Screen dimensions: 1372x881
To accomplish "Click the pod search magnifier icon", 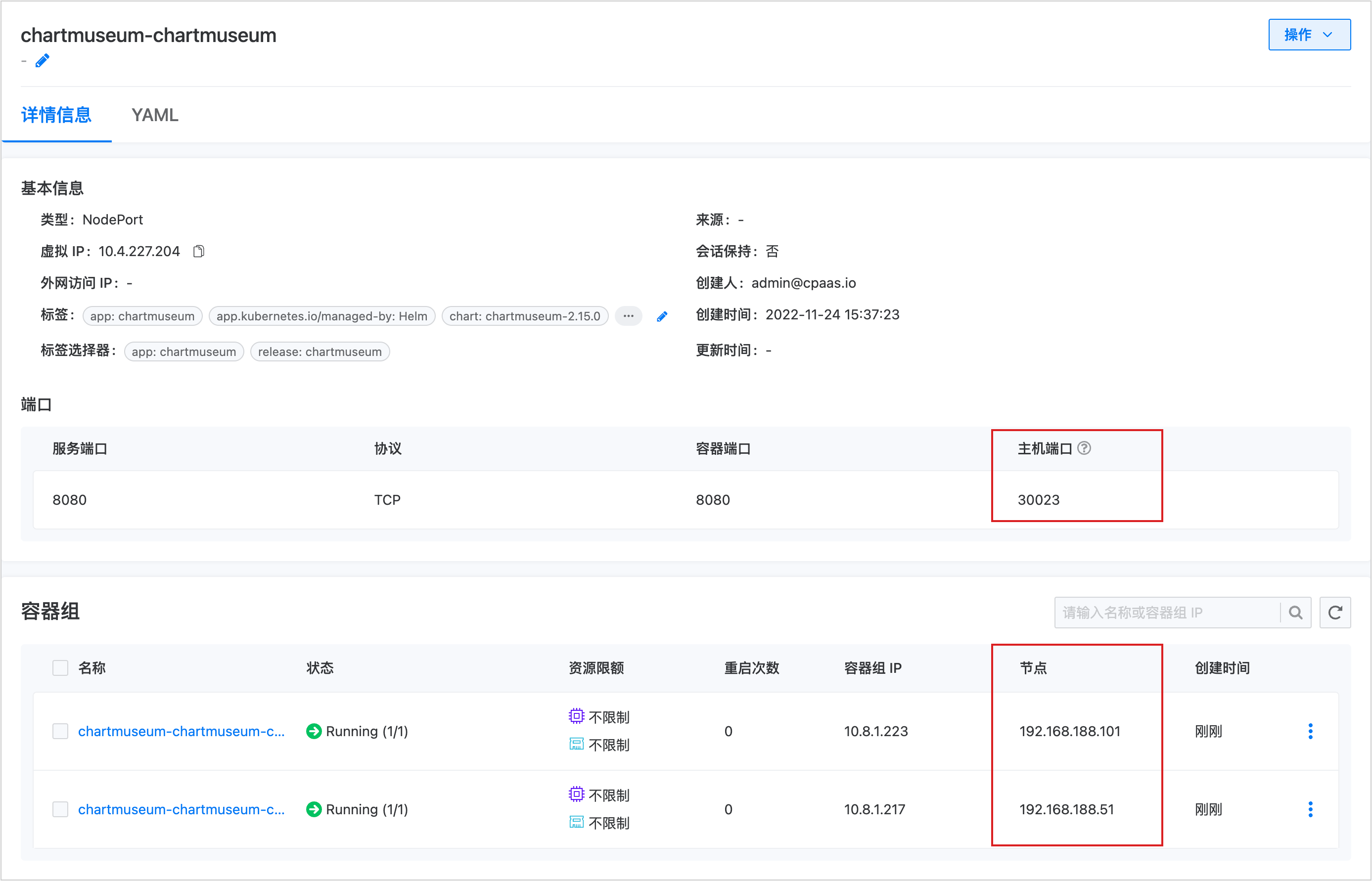I will (x=1295, y=613).
